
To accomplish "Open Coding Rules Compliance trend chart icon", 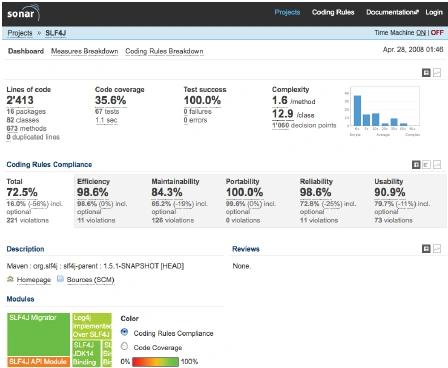I will click(437, 165).
